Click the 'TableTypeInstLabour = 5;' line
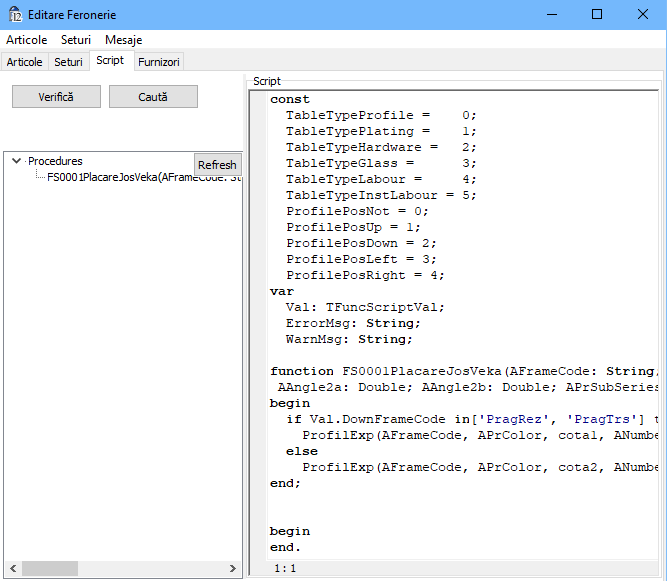This screenshot has height=581, width=667. [x=381, y=195]
